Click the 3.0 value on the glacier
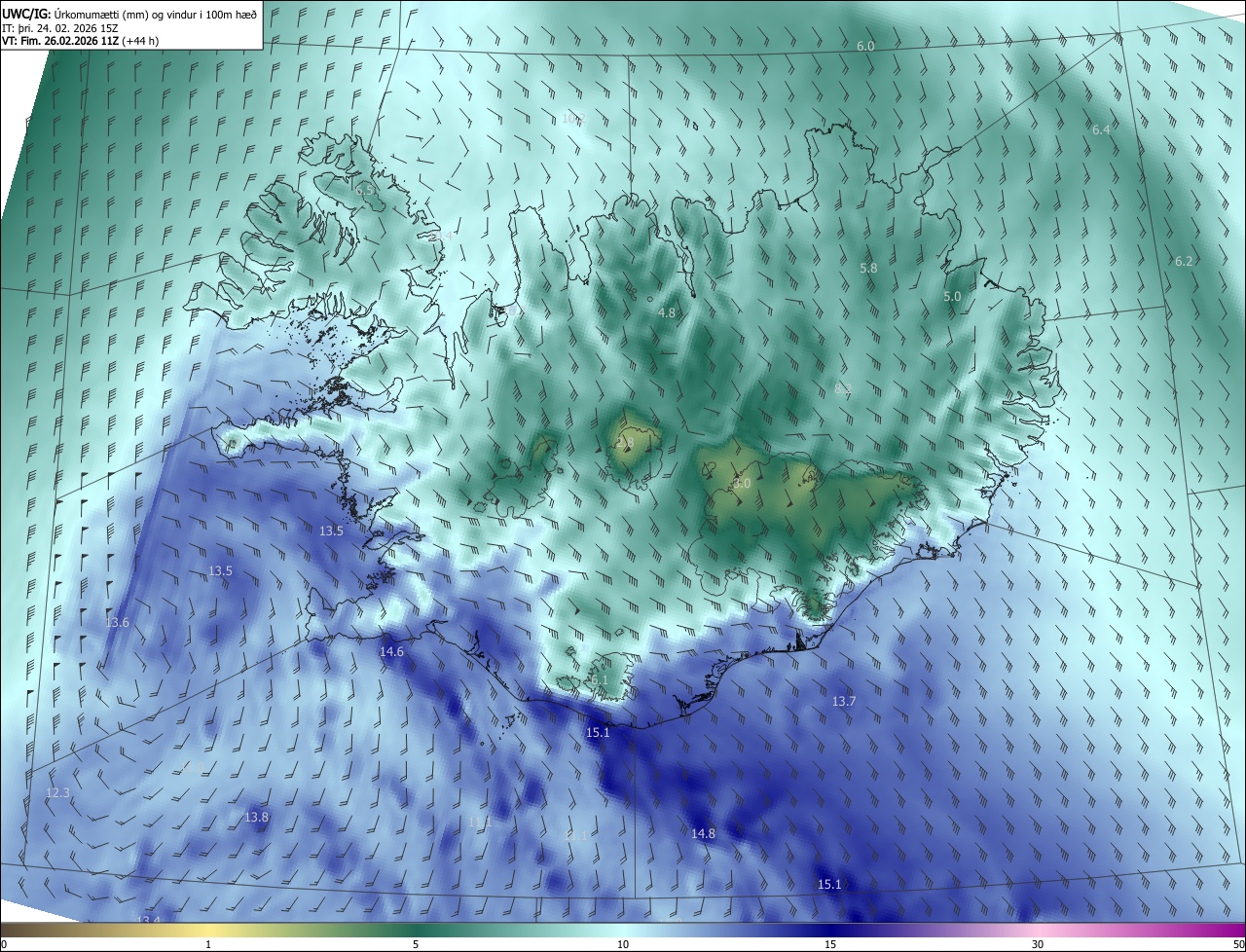Image resolution: width=1246 pixels, height=952 pixels. [742, 483]
